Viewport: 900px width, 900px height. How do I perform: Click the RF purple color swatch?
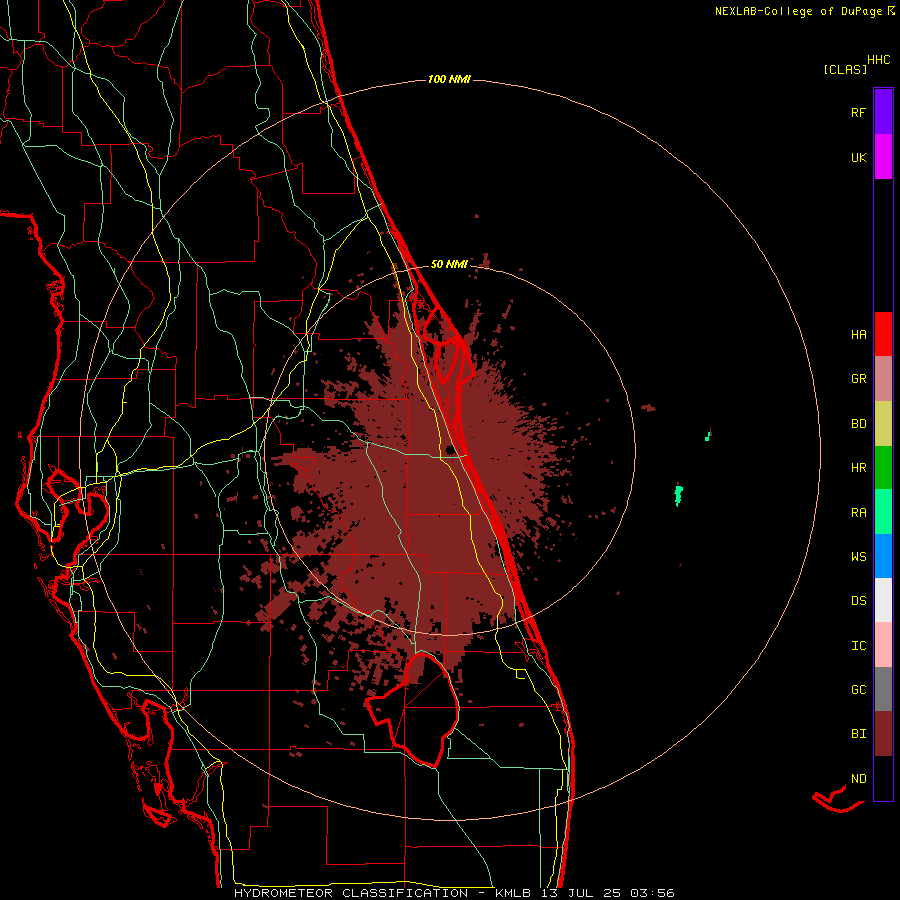(883, 112)
